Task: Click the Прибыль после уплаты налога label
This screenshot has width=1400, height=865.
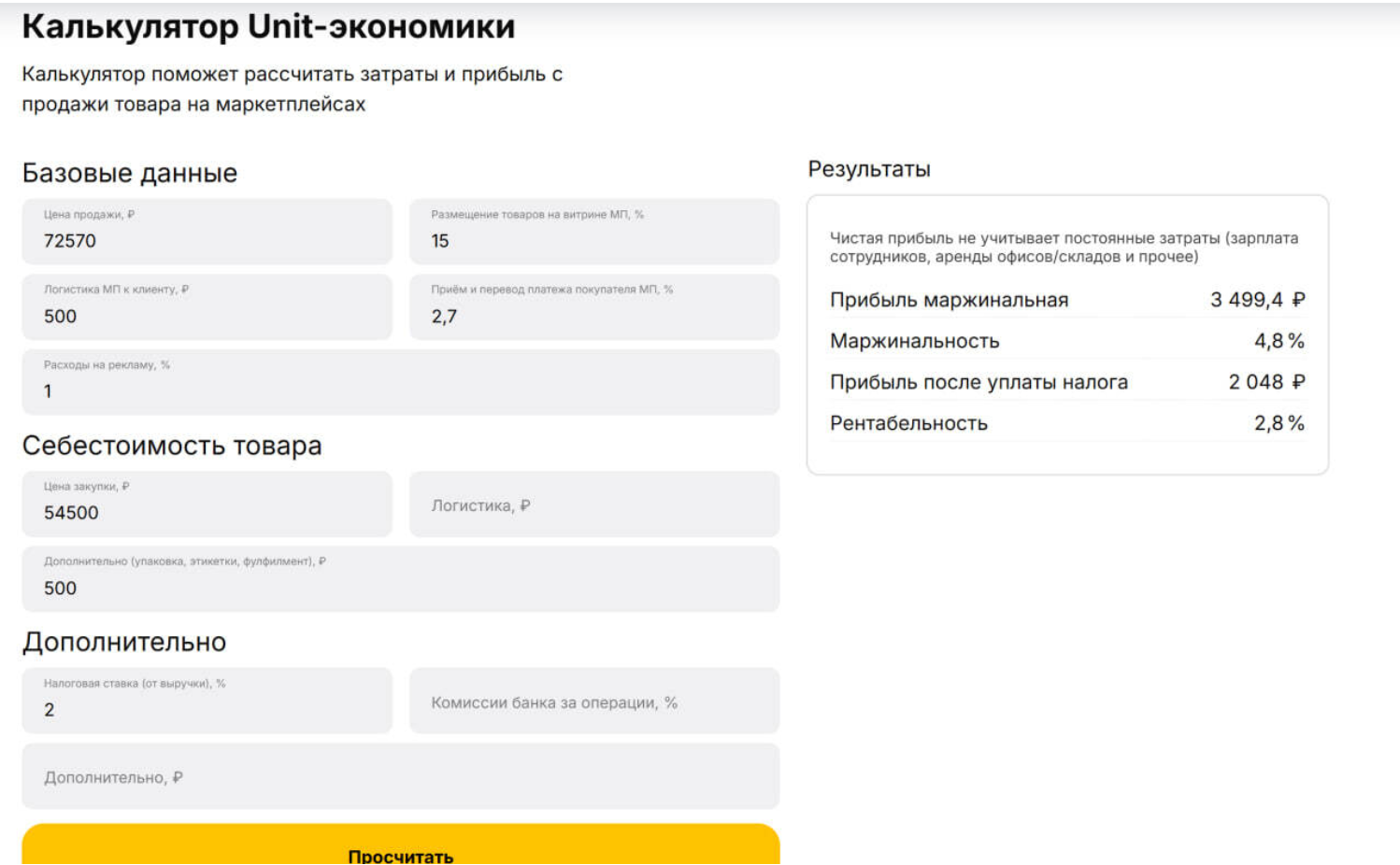Action: pyautogui.click(x=979, y=382)
